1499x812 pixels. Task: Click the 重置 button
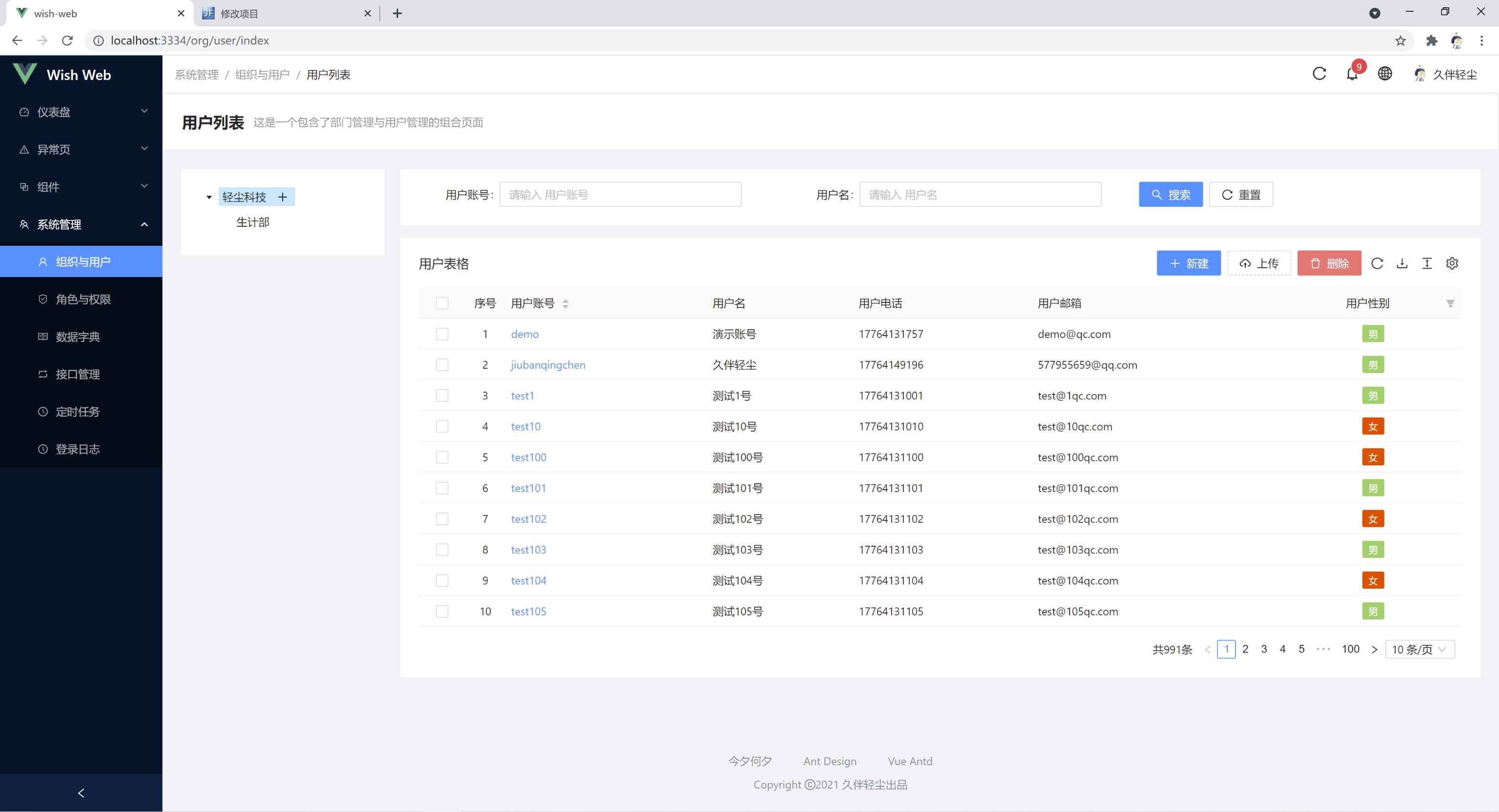pos(1241,195)
